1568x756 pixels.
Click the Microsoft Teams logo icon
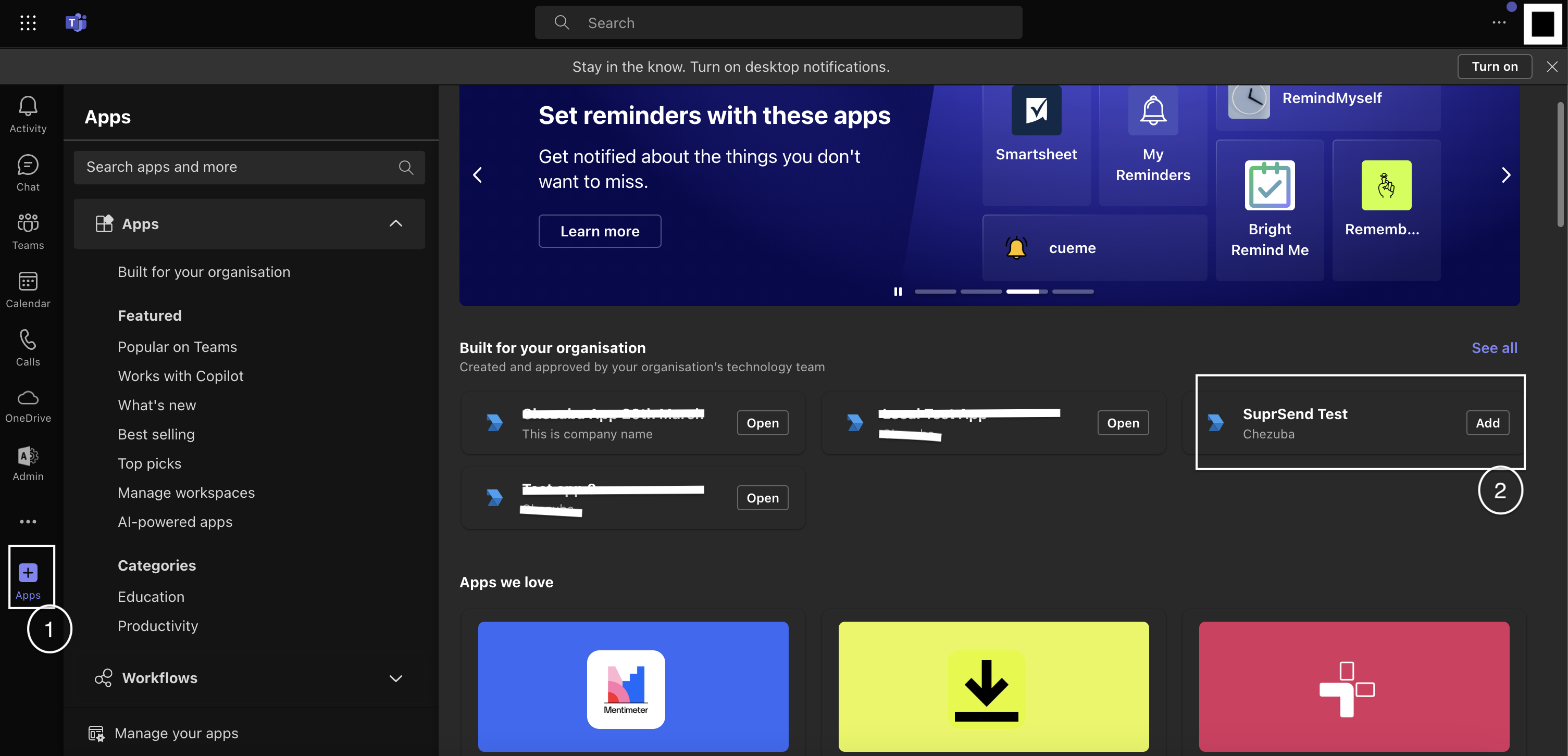[x=76, y=22]
